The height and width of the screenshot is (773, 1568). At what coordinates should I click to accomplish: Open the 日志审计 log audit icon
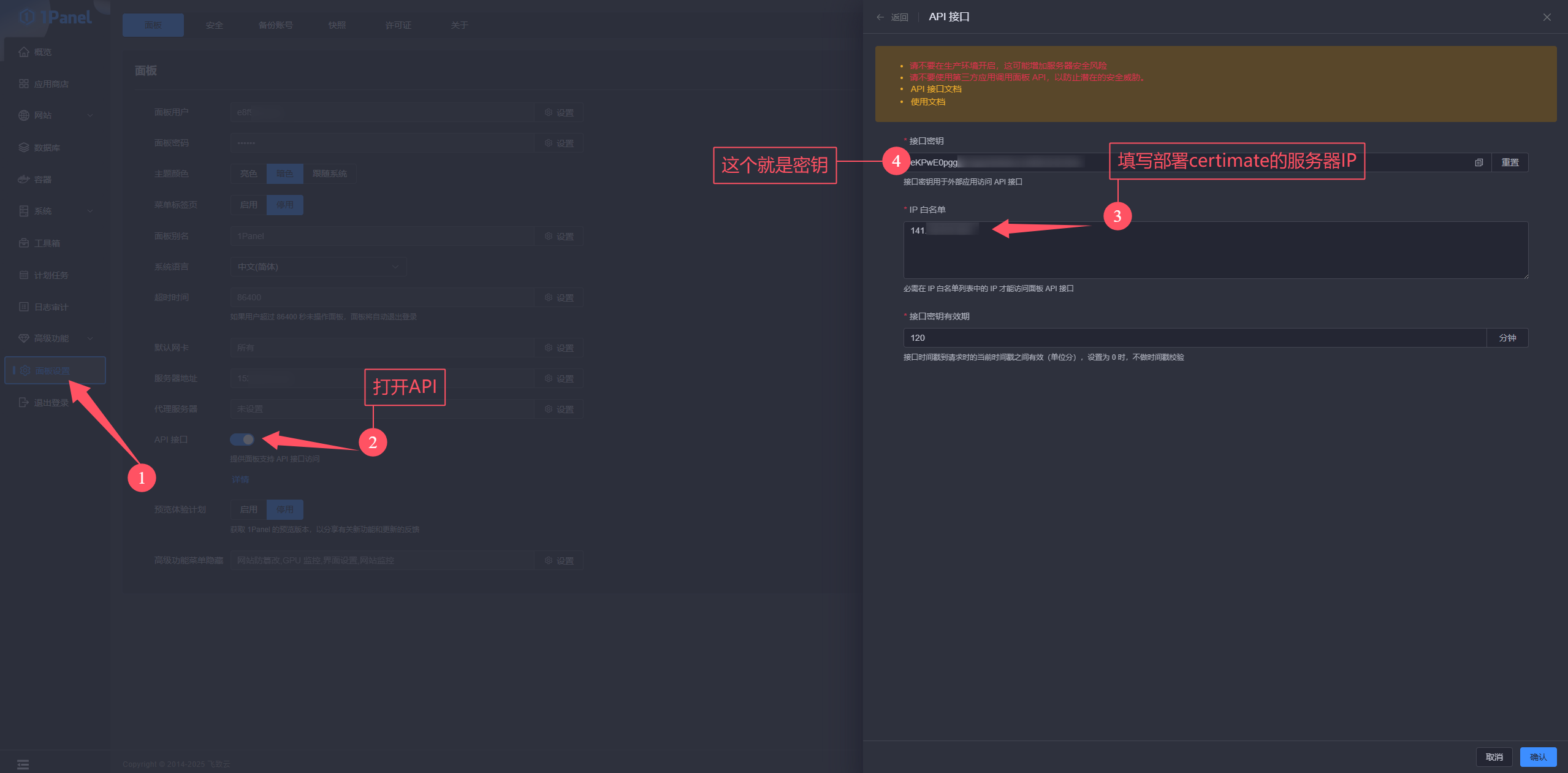coord(24,307)
